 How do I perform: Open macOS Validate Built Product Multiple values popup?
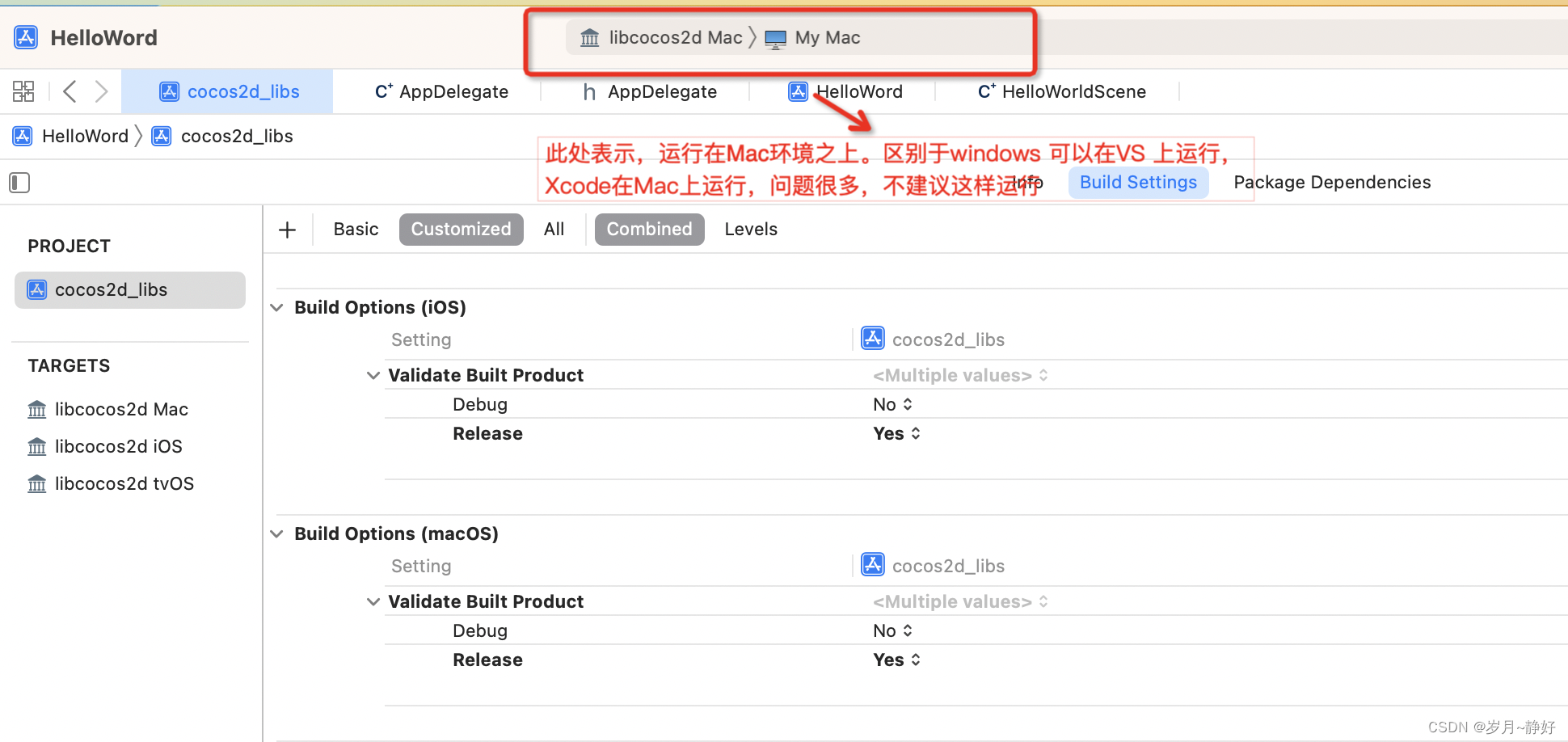coord(960,601)
